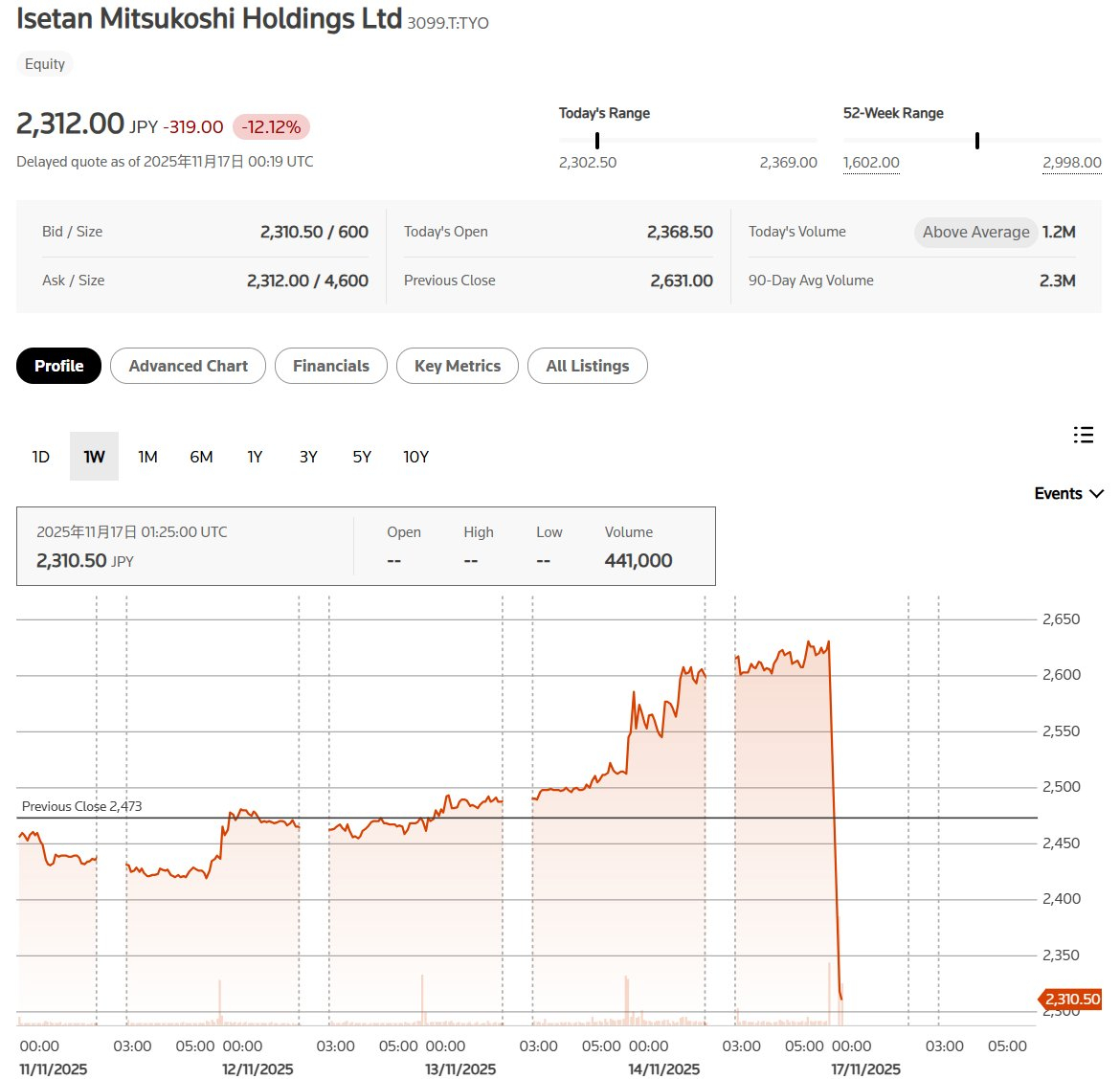Select the 1W chart range
Viewport: 1120px width, 1079px height.
click(94, 457)
